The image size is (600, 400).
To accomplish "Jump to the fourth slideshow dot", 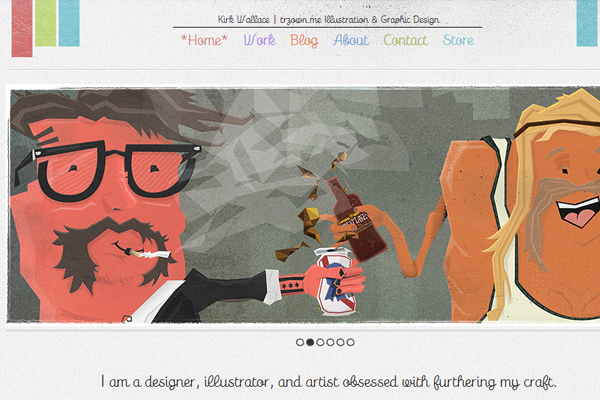I will click(330, 342).
